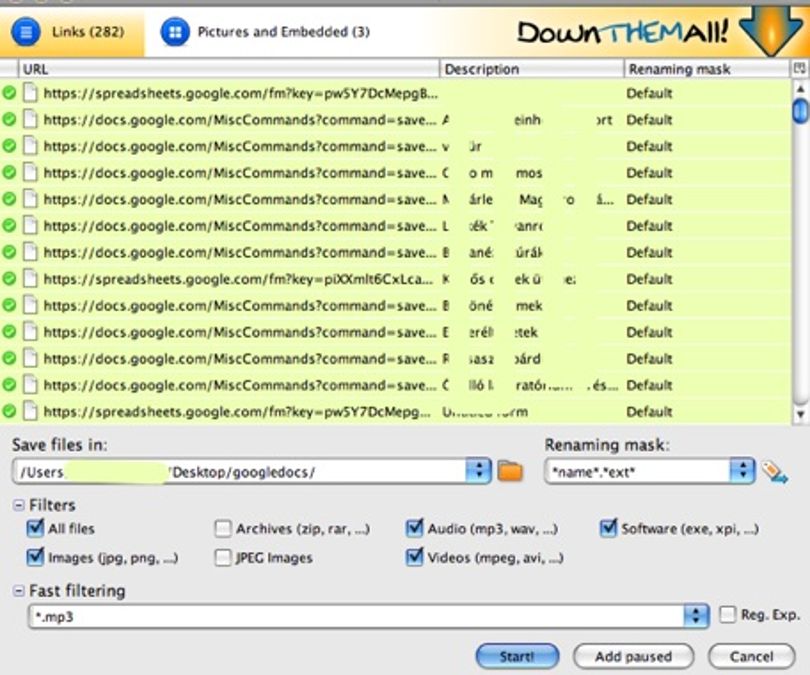
Task: Sort list by the Description column header
Action: (x=532, y=69)
